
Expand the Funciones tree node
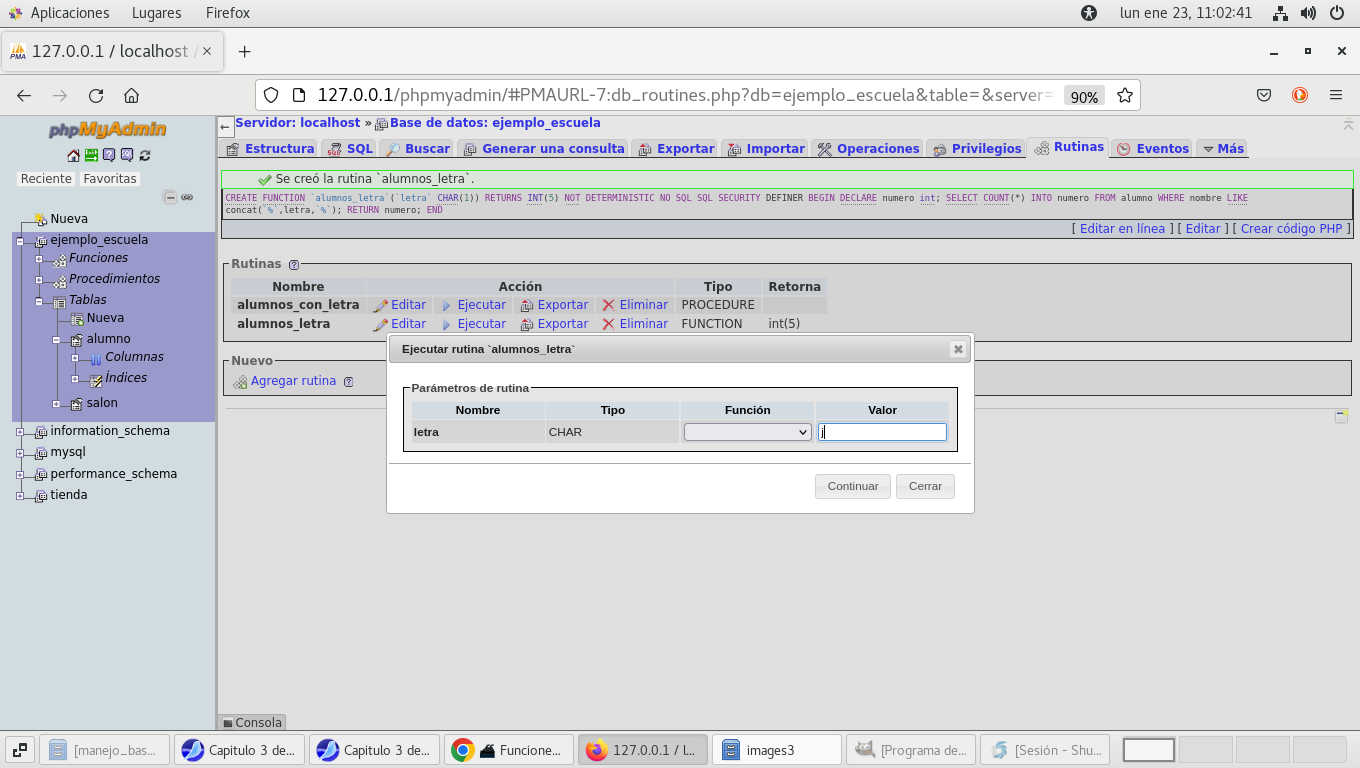tap(39, 259)
